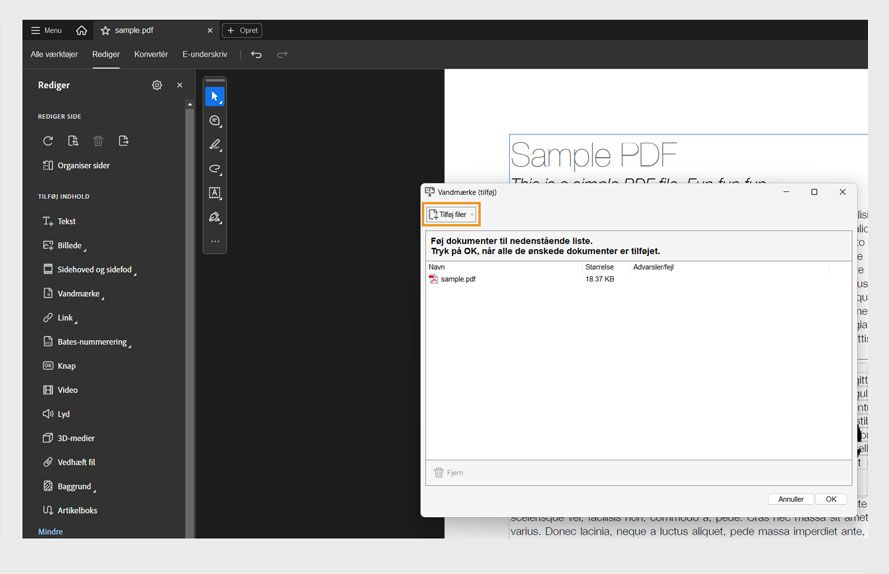This screenshot has width=889, height=574.
Task: Open the hamburger Menu
Action: coord(46,31)
